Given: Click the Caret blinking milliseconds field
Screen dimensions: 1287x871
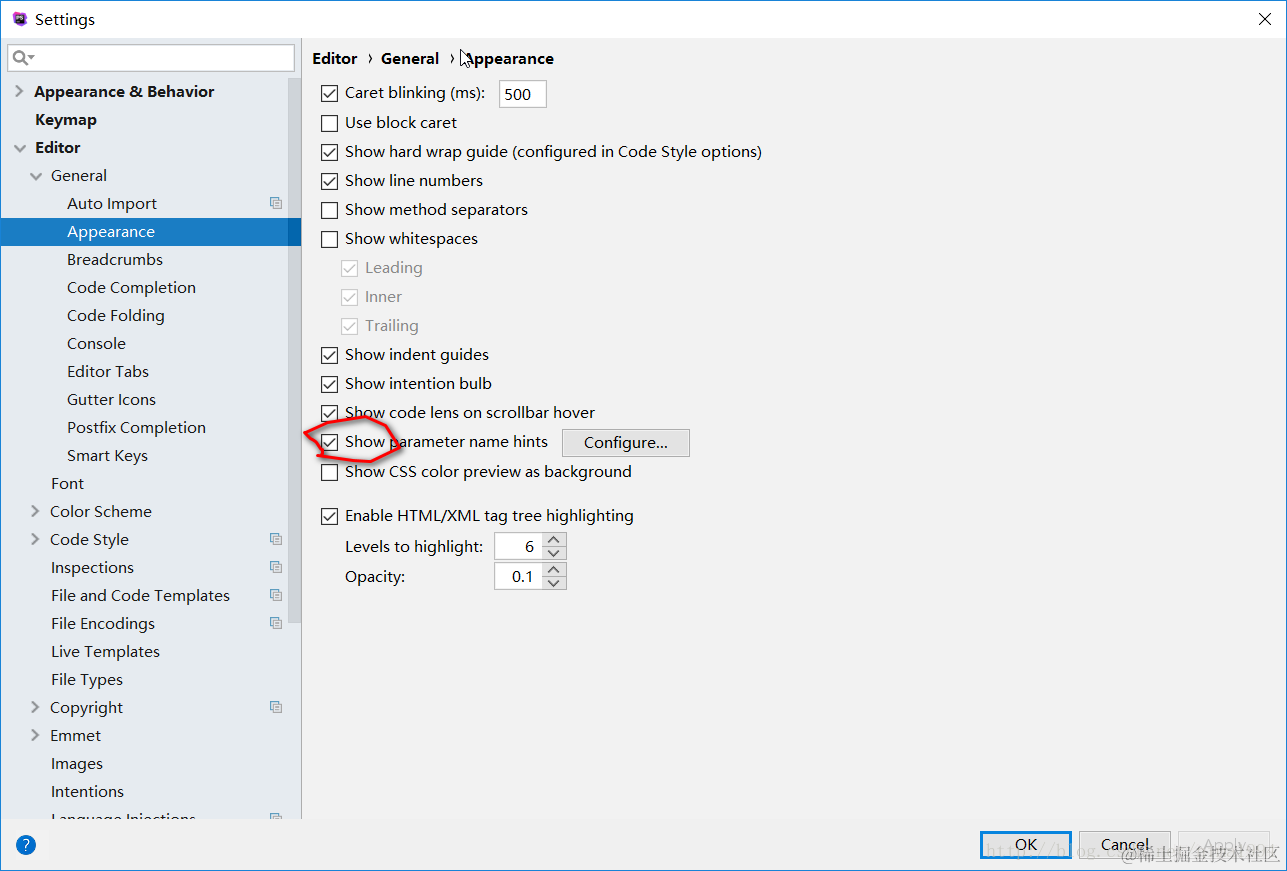Looking at the screenshot, I should click(523, 94).
